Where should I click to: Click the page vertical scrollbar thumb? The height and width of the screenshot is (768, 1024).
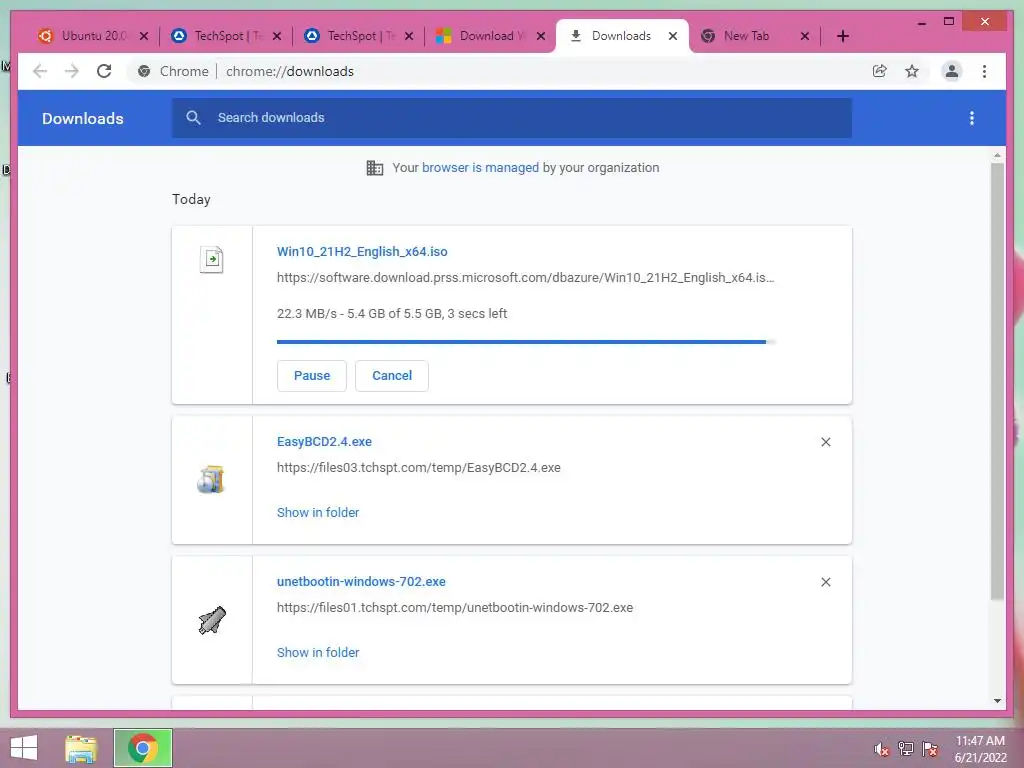(997, 380)
